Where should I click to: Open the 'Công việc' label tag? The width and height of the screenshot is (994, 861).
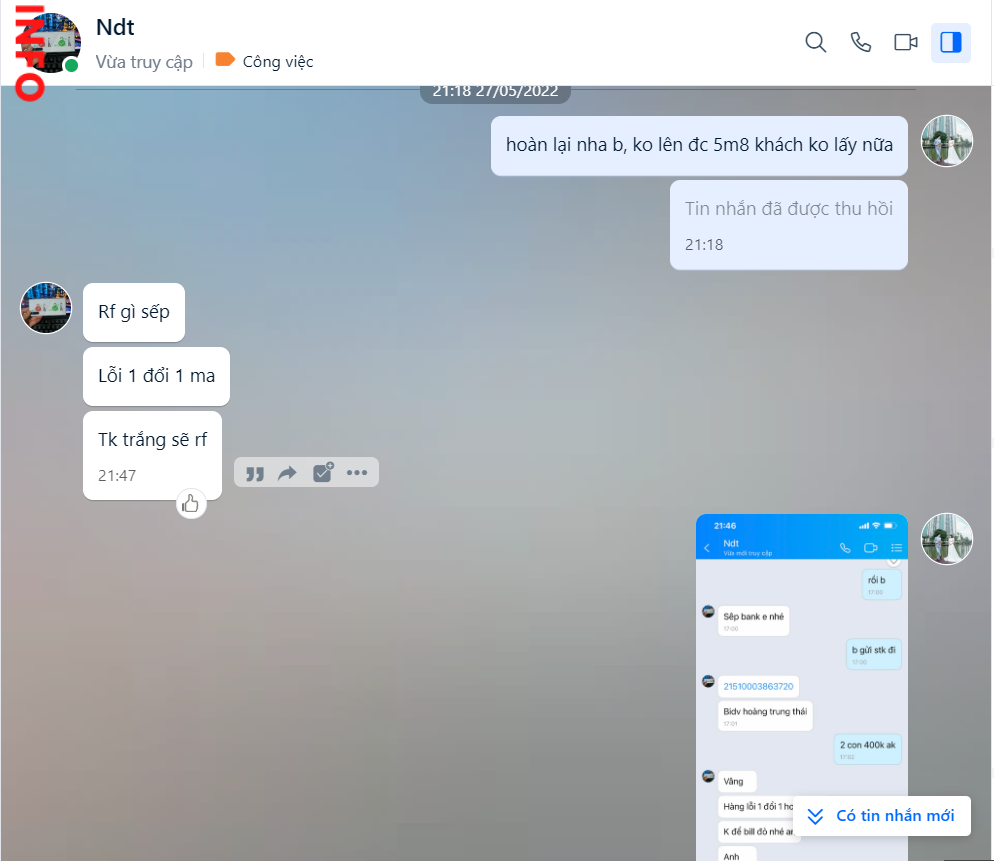point(265,61)
